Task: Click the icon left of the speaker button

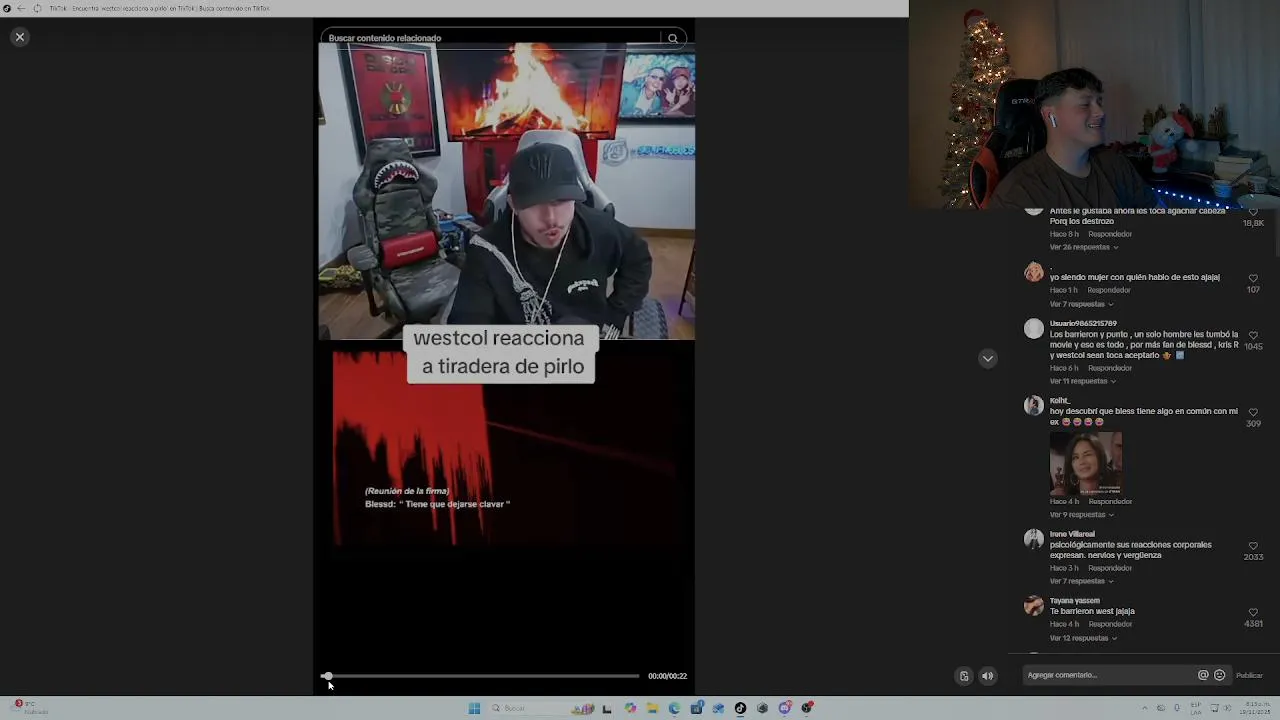Action: 964,676
